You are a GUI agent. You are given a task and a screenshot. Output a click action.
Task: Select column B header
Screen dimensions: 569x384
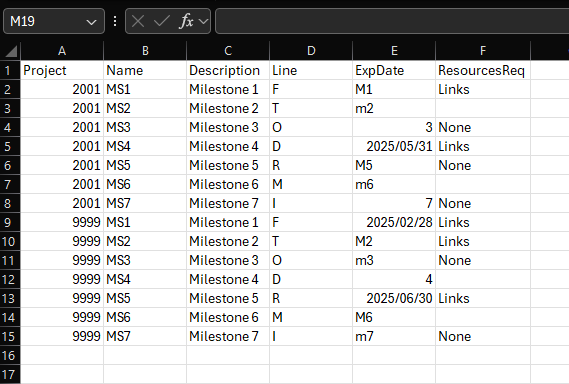145,51
